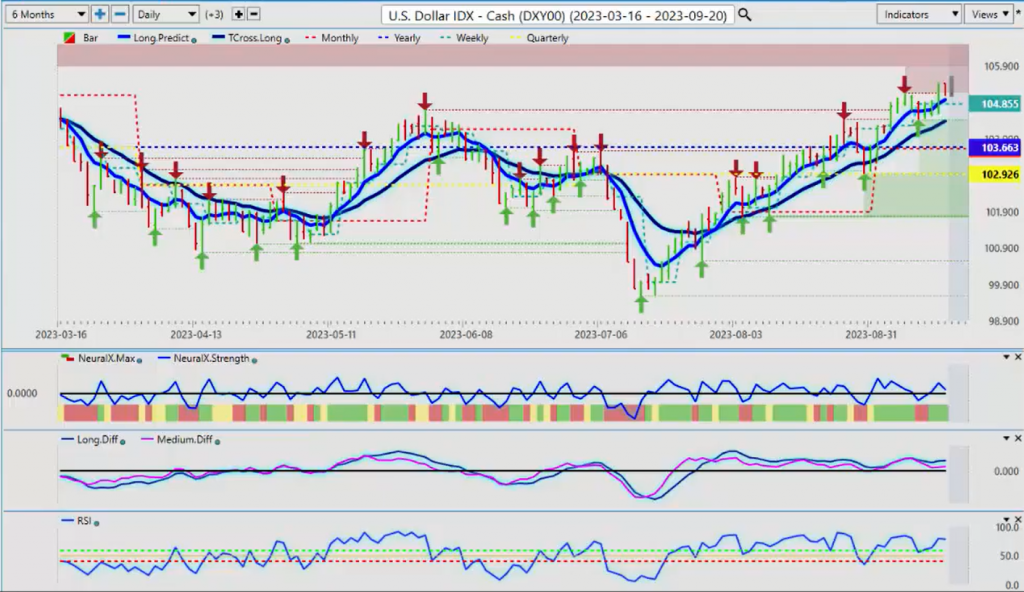The width and height of the screenshot is (1024, 592).
Task: Click the Yearly legend entry
Action: [399, 38]
